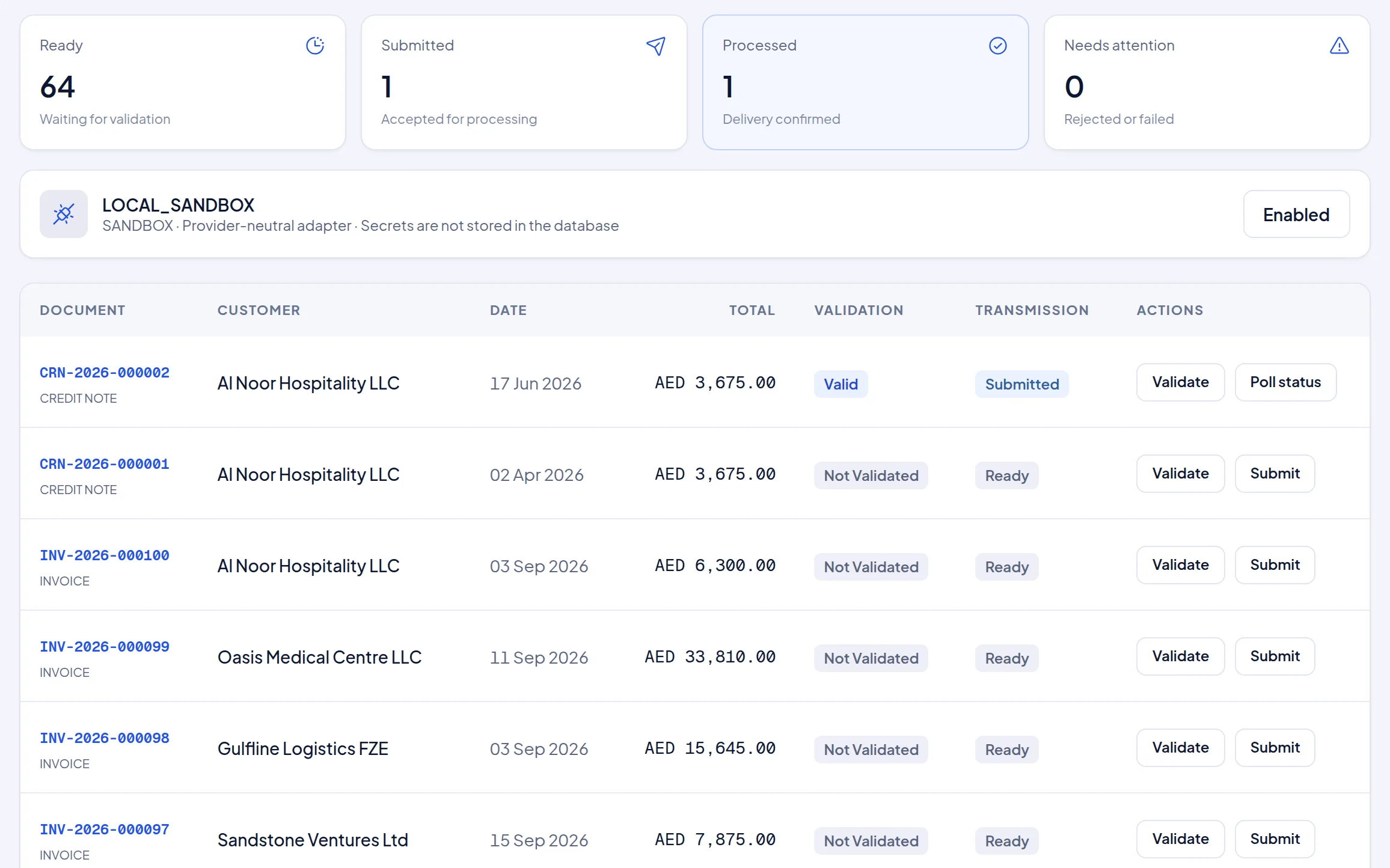Submit invoice INV-2026-000097
This screenshot has width=1390, height=868.
coord(1275,839)
